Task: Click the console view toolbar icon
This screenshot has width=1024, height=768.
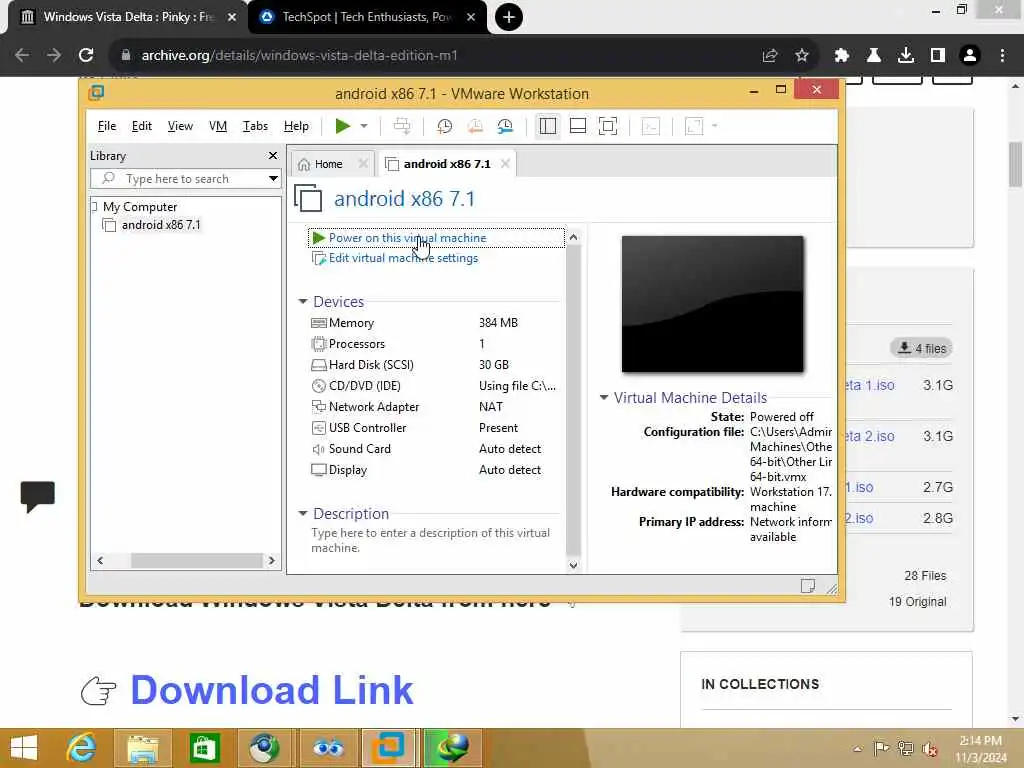Action: (650, 125)
